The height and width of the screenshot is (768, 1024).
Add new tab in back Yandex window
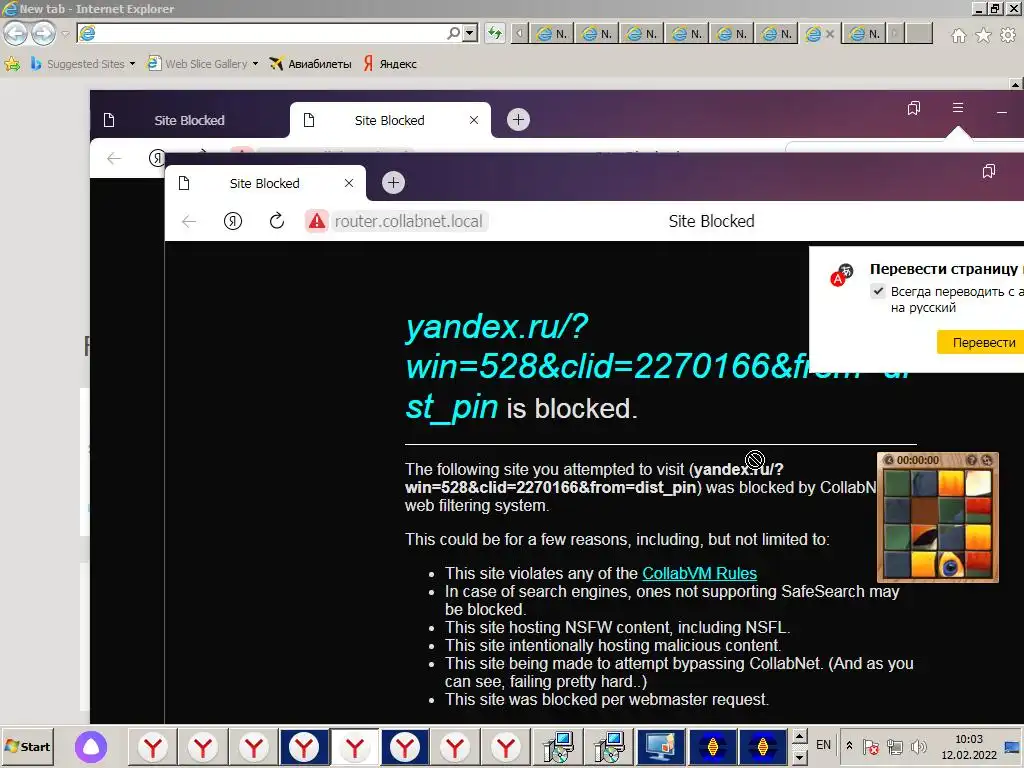(x=519, y=120)
